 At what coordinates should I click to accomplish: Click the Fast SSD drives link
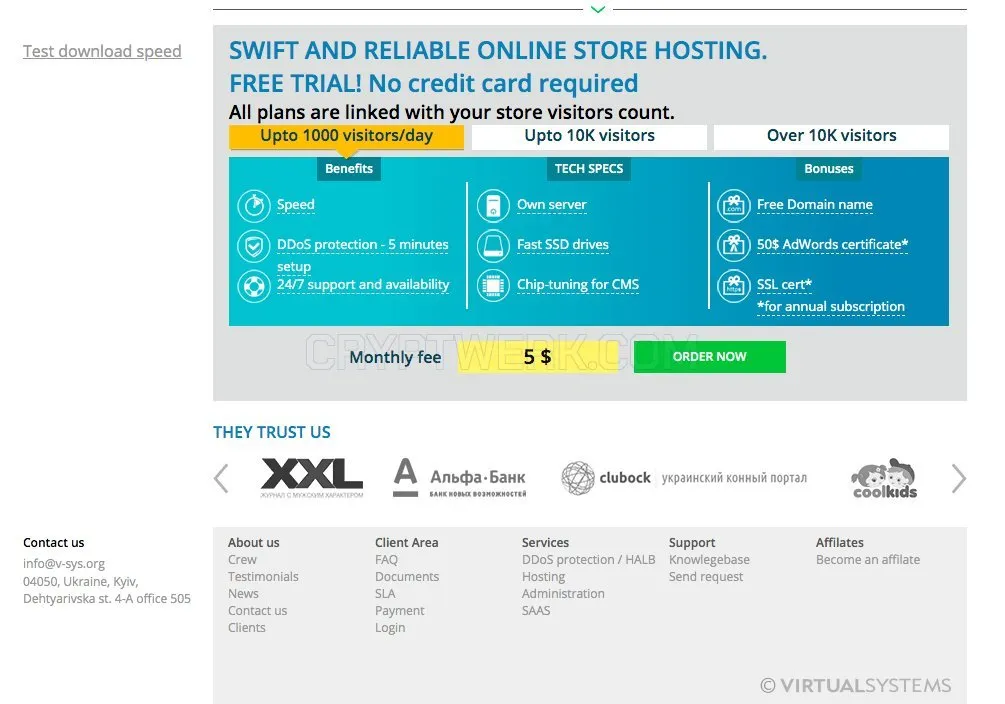tap(563, 245)
